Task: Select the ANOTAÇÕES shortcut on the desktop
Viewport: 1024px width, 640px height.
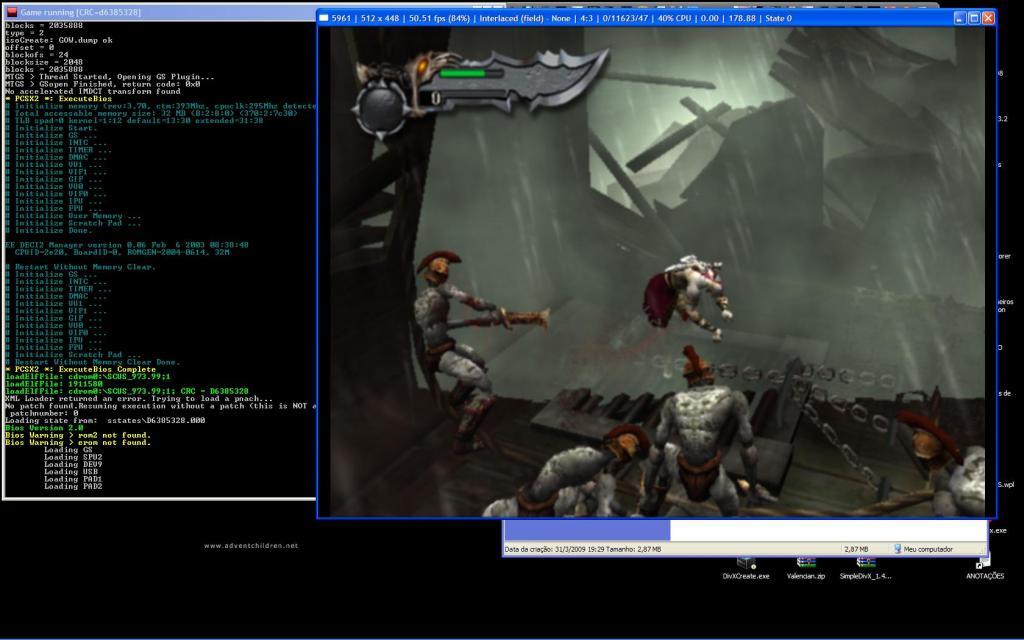Action: click(x=985, y=568)
